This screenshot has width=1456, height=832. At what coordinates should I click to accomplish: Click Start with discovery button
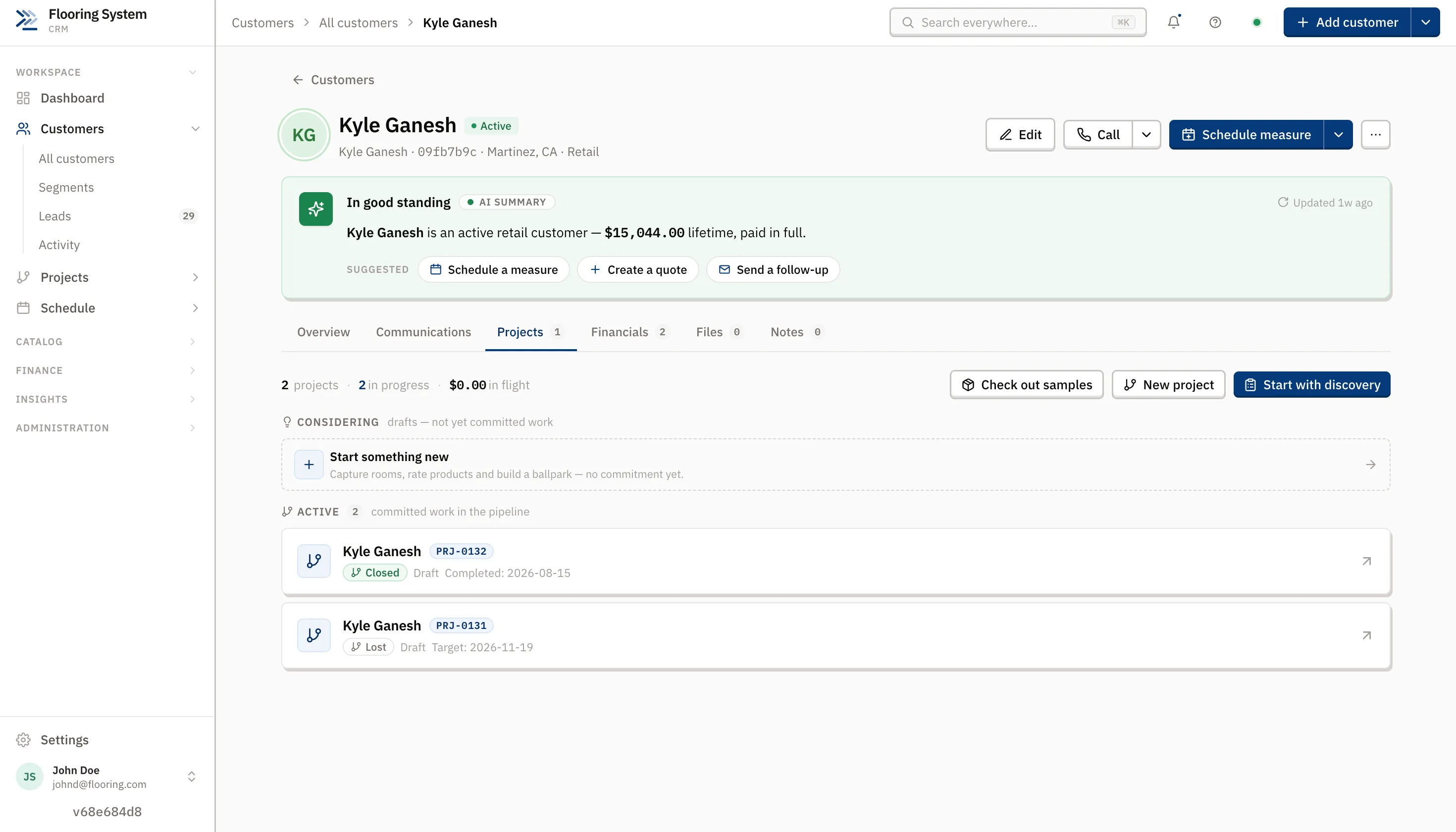1312,385
